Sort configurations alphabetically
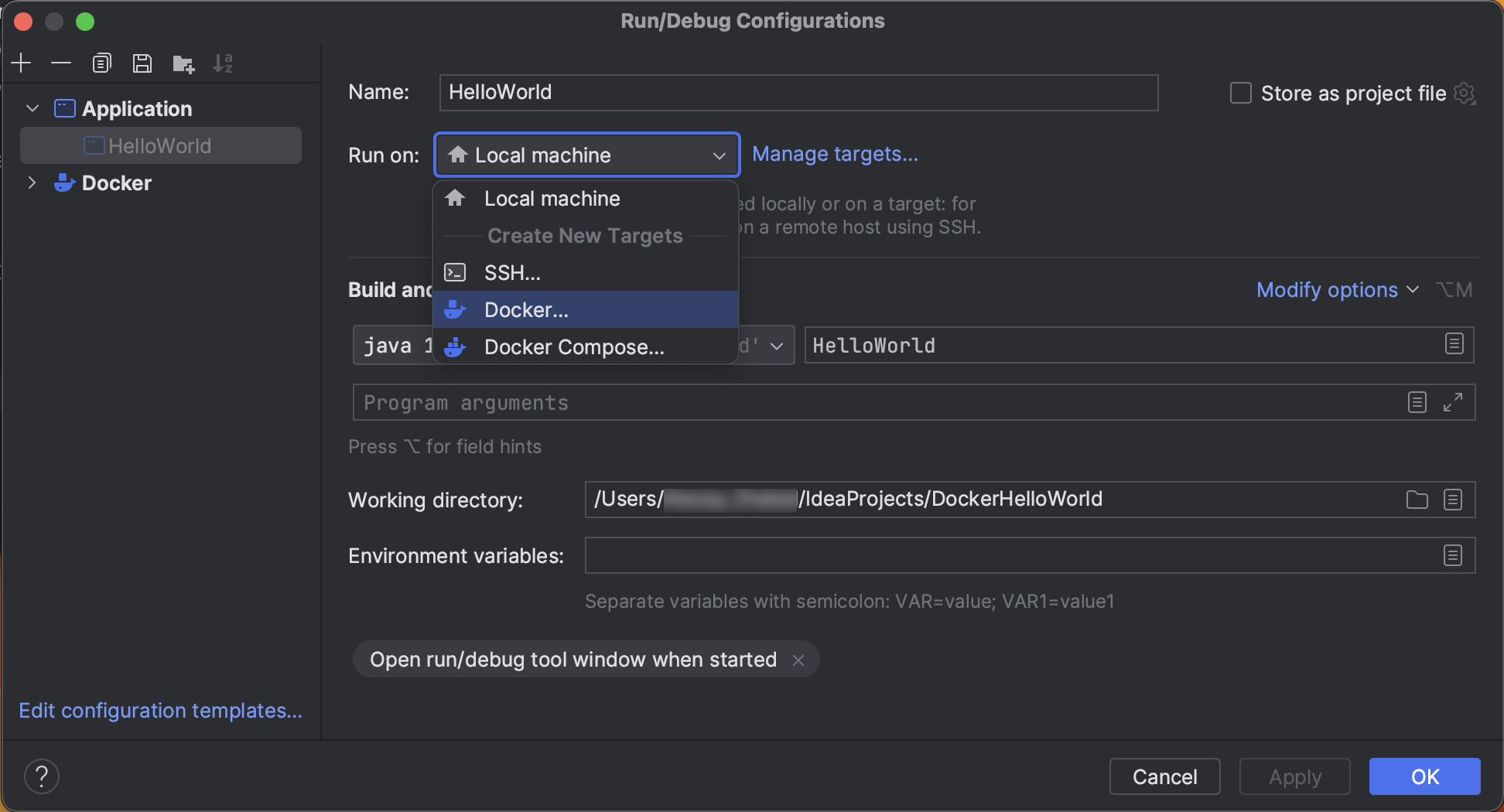 [223, 63]
